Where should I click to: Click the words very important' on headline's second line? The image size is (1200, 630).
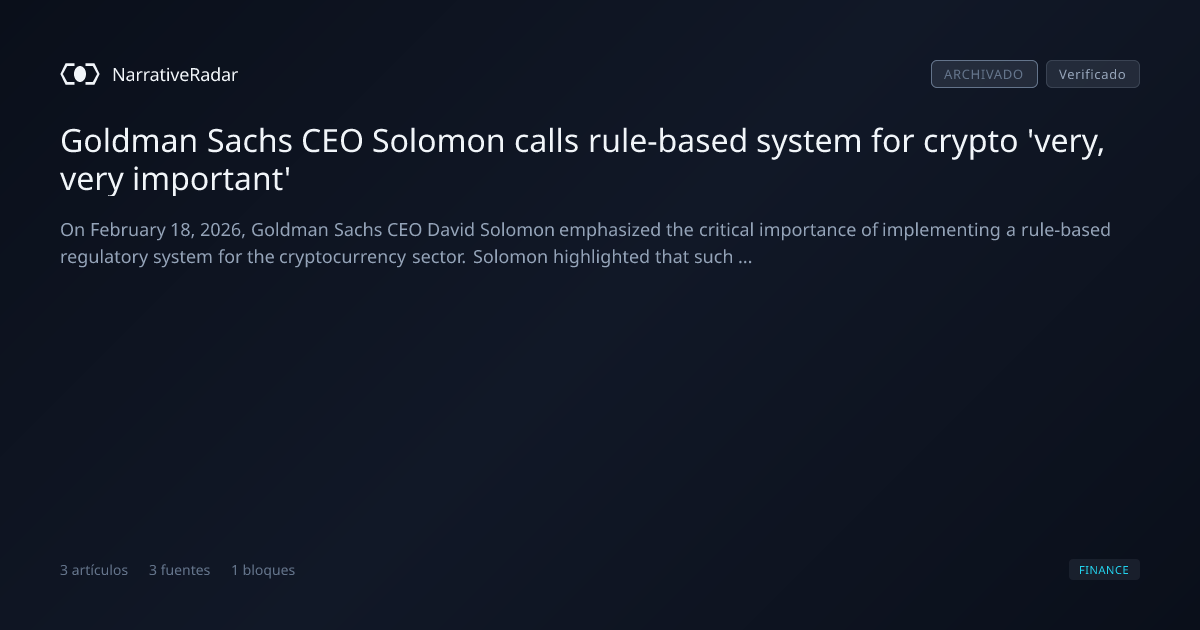pyautogui.click(x=174, y=181)
